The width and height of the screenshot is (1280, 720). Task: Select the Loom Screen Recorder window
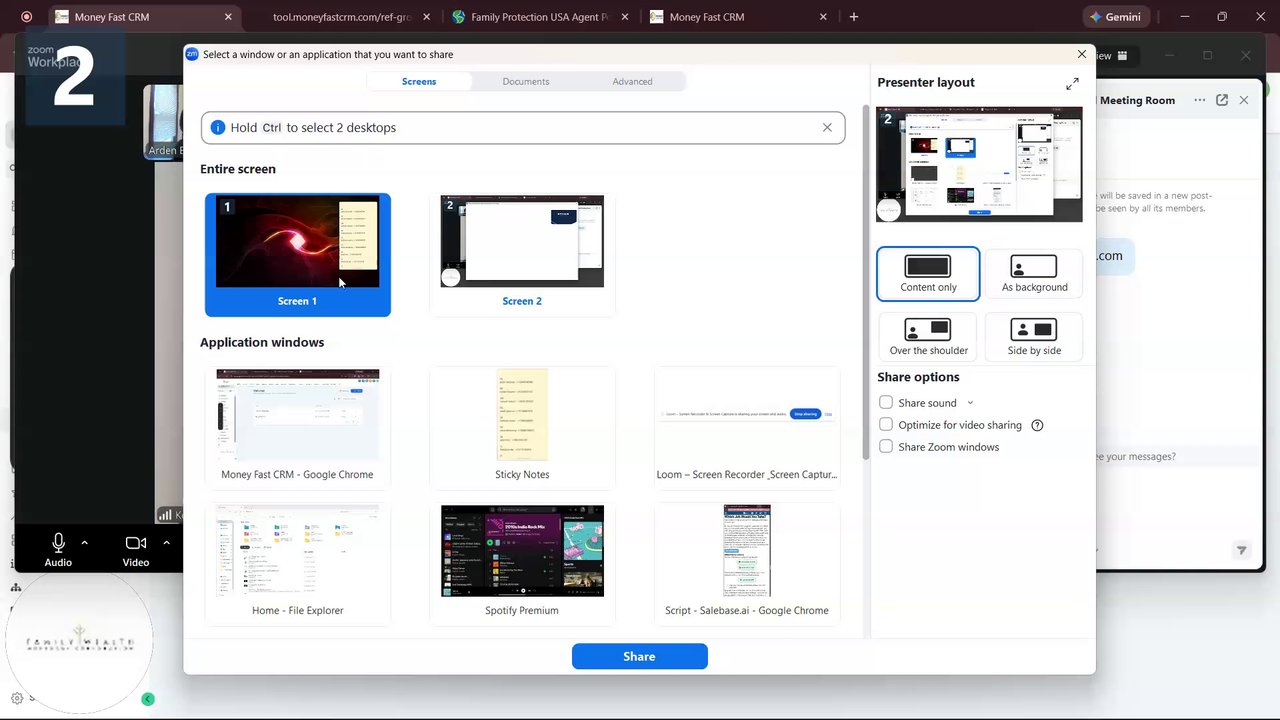[747, 426]
